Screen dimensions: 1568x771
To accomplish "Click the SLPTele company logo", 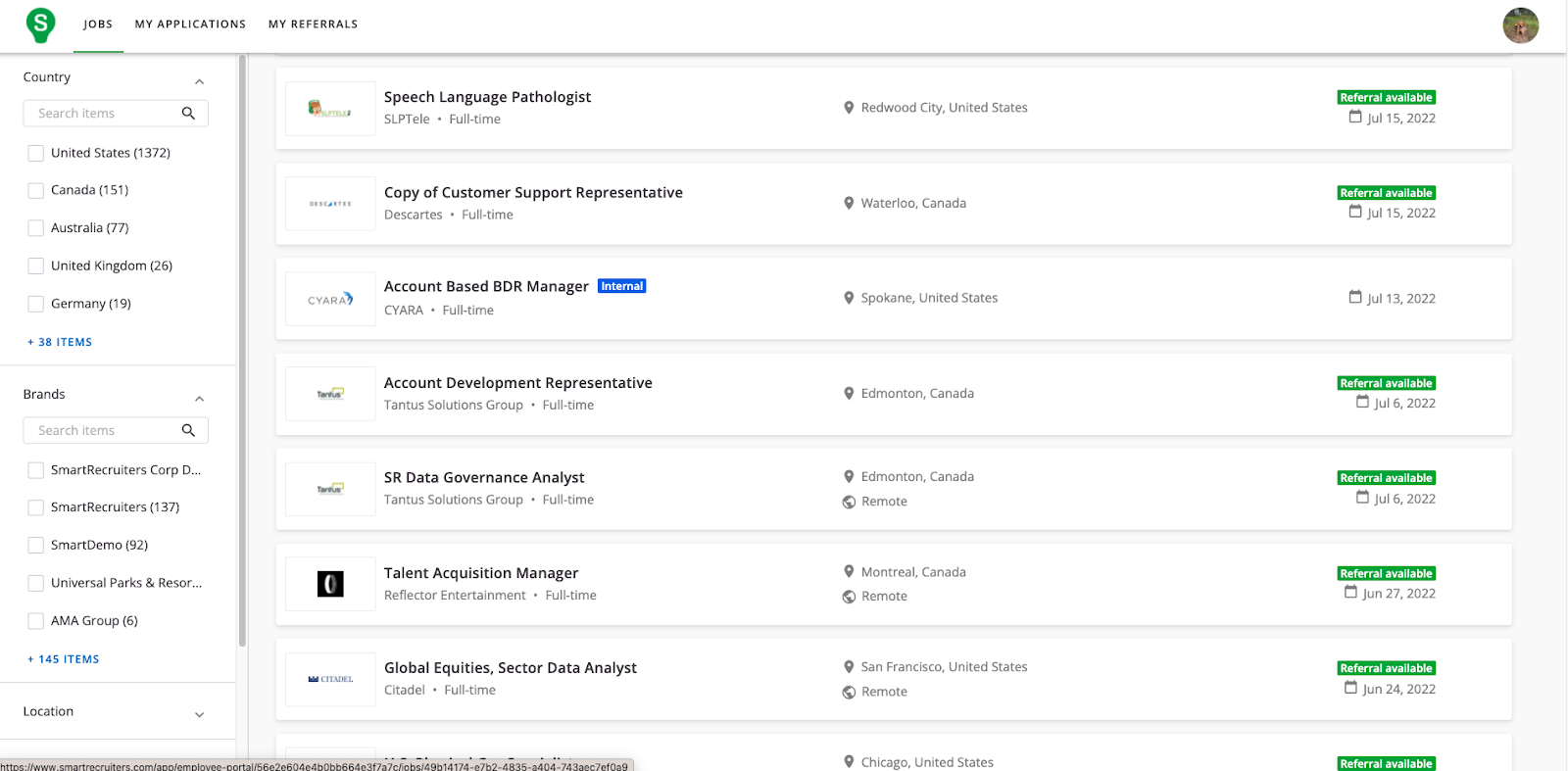I will [330, 109].
